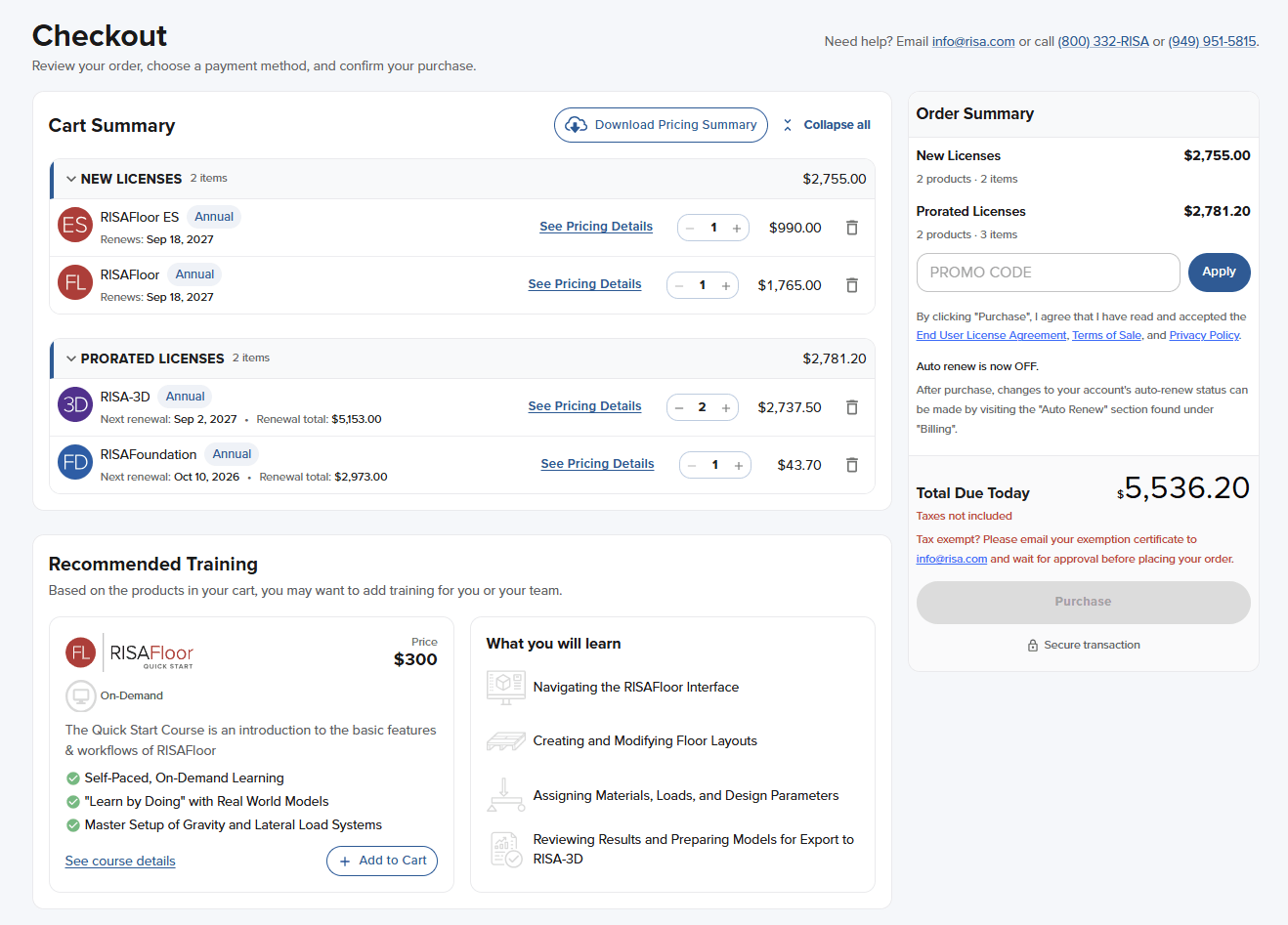
Task: Delete RISAFloor ES from cart via trash icon
Action: pyautogui.click(x=852, y=228)
